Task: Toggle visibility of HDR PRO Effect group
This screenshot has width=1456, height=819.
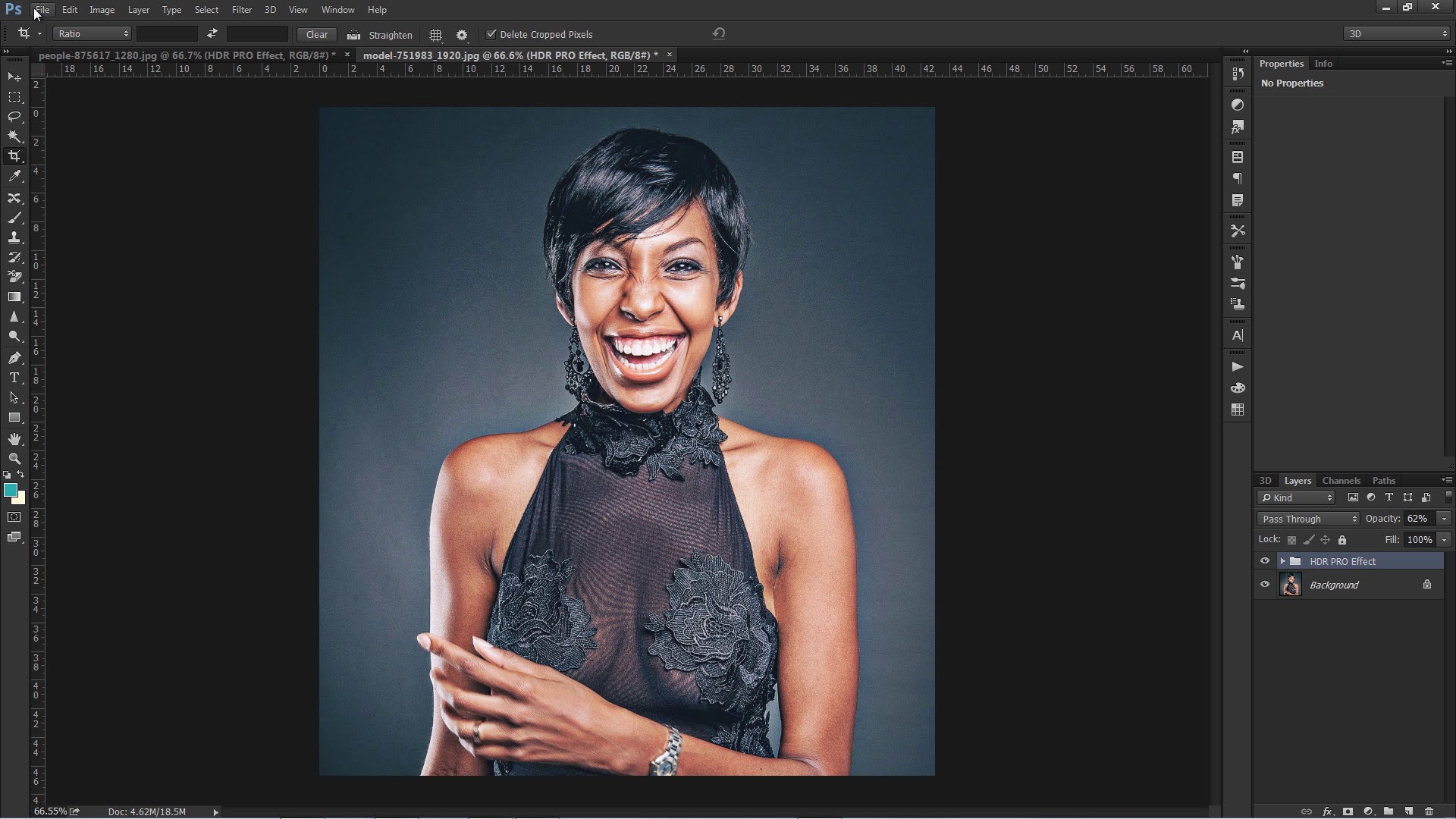Action: (x=1264, y=561)
